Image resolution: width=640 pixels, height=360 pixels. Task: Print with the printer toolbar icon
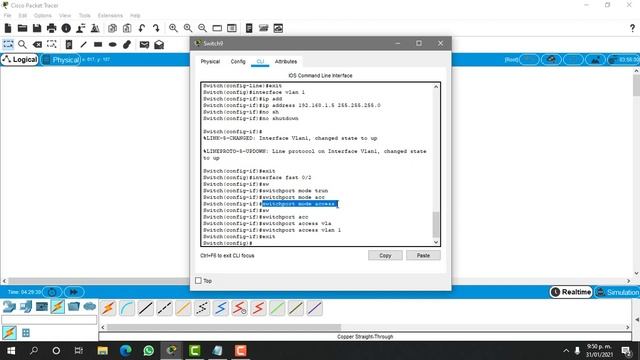click(x=51, y=28)
